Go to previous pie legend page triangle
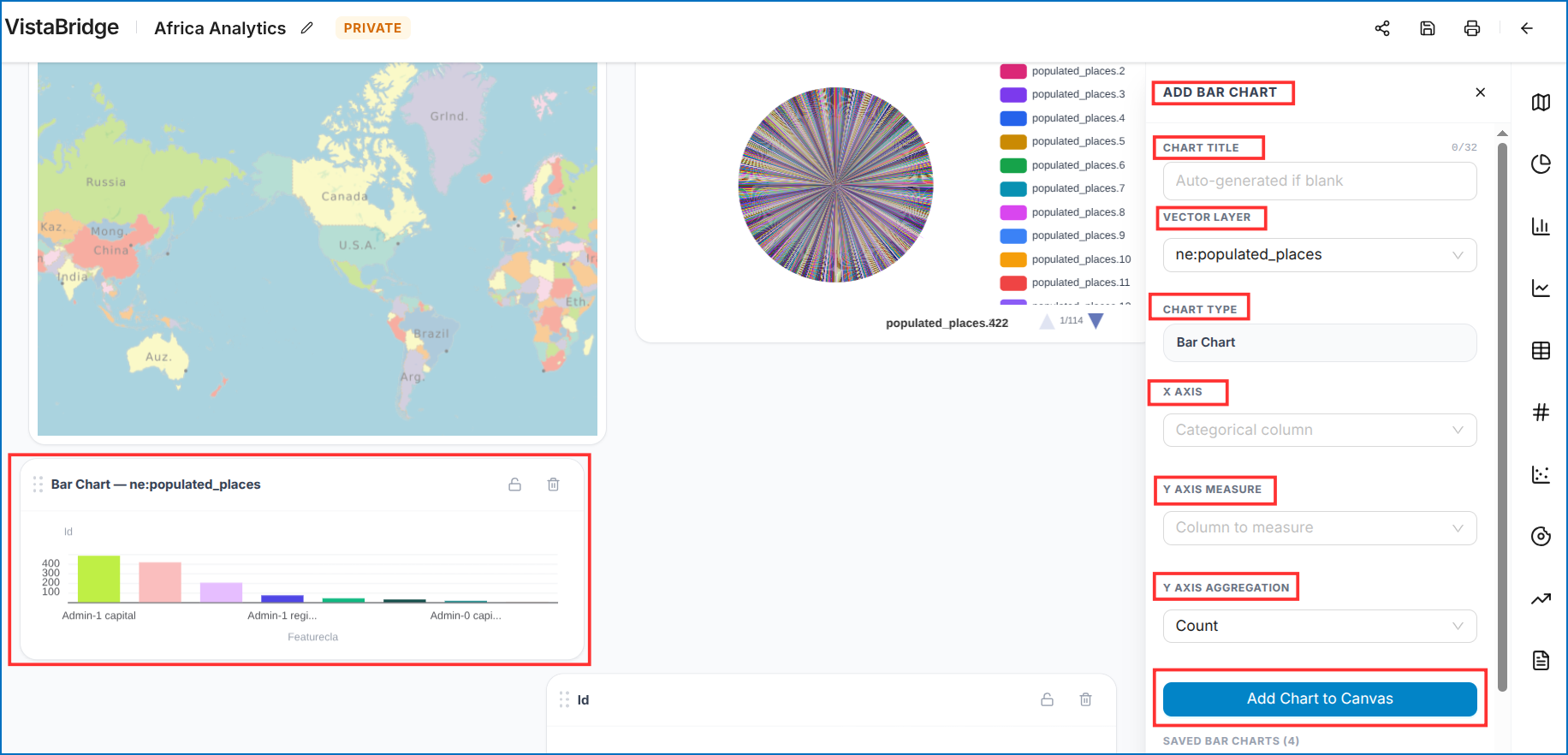 click(1047, 321)
